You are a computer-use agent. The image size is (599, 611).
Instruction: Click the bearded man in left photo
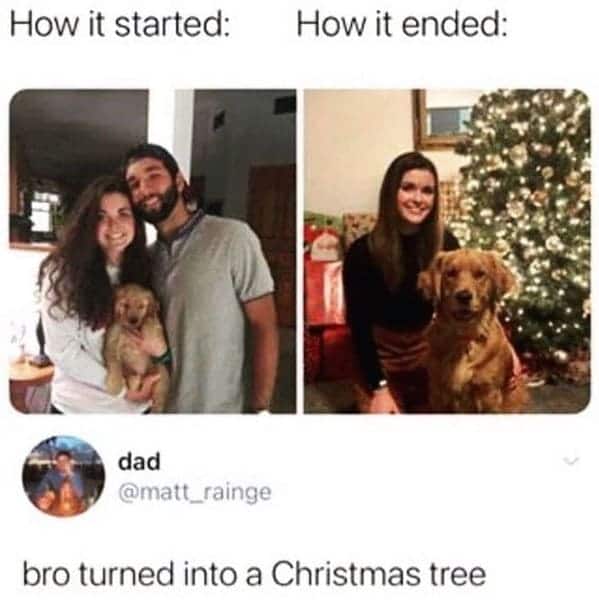pos(203,277)
